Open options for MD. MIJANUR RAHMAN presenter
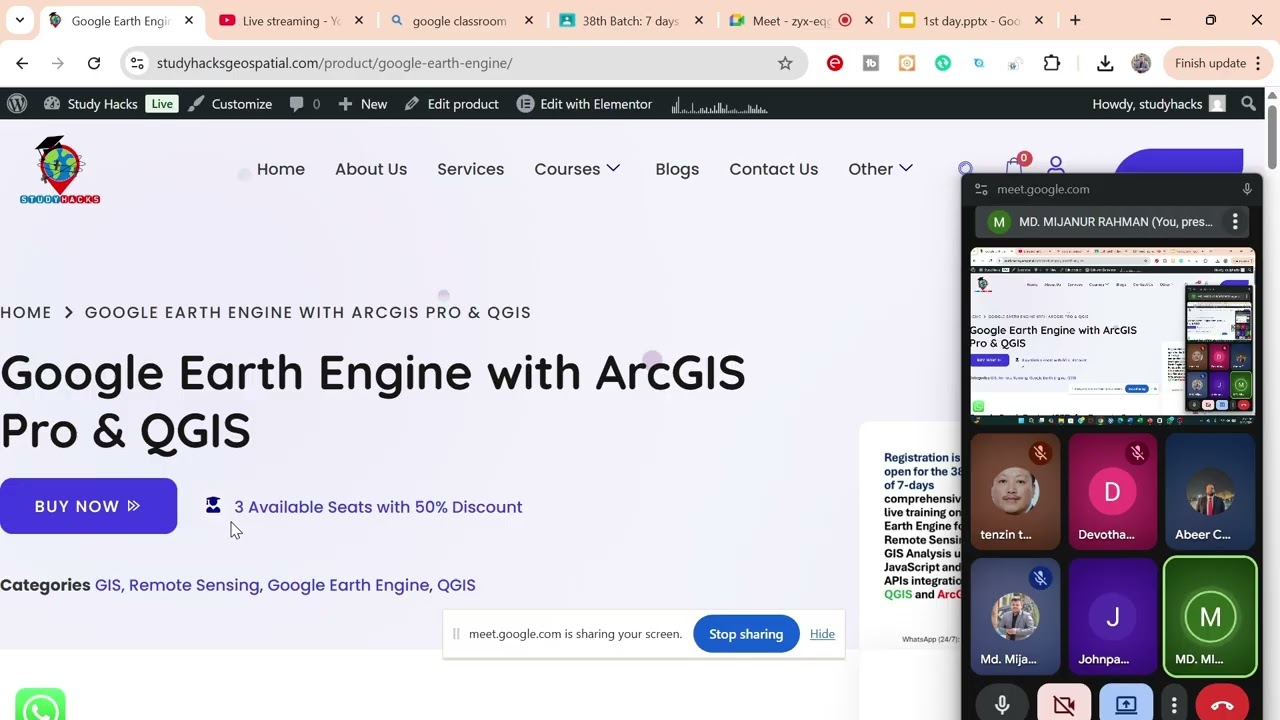The image size is (1280, 720). (1235, 222)
